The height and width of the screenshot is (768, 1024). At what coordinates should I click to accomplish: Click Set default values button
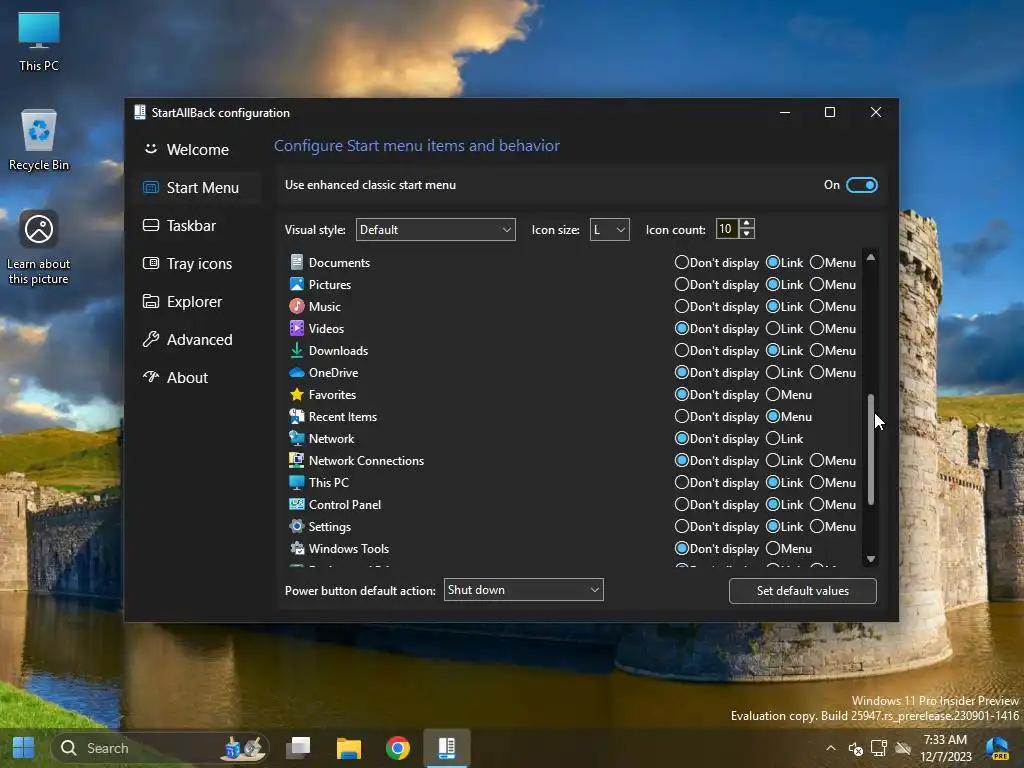tap(803, 591)
